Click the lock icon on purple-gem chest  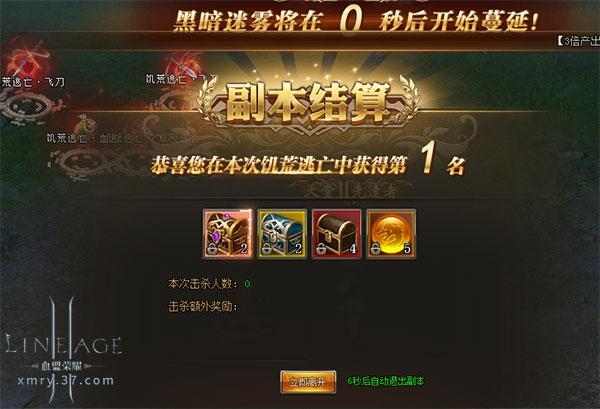click(x=212, y=250)
